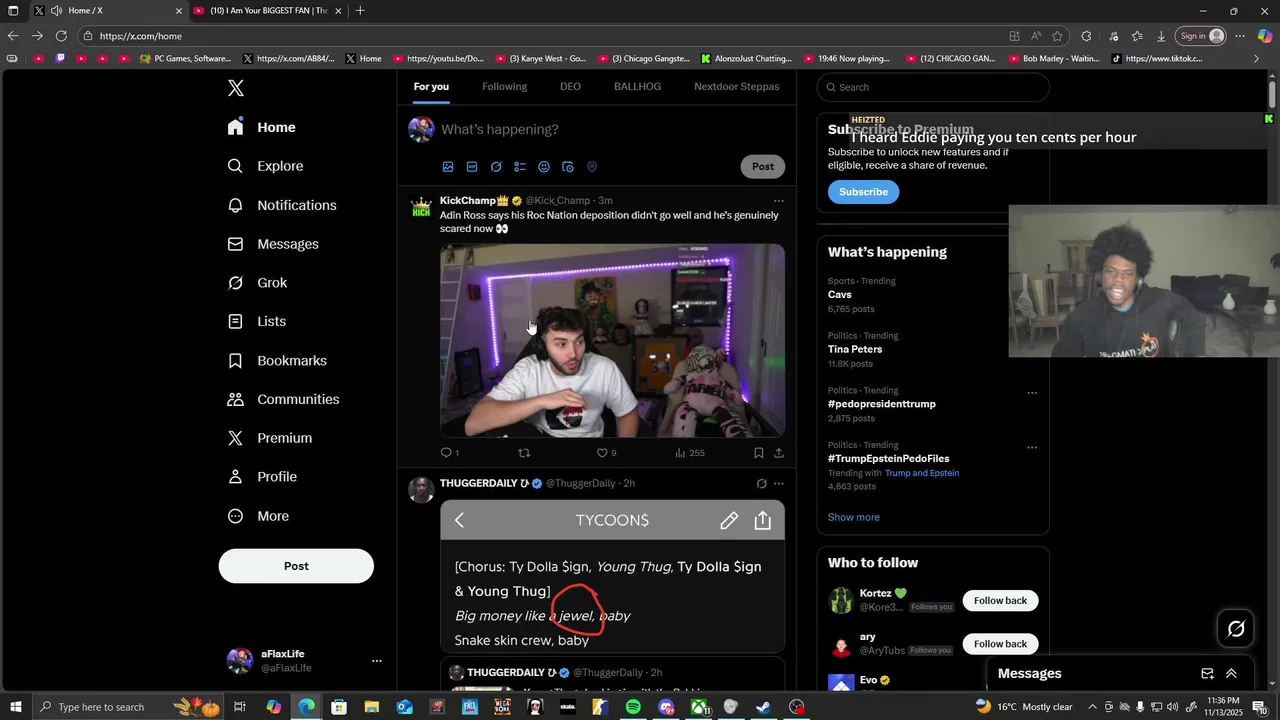Open the tiktok.com bookmark
Viewport: 1280px width, 720px height.
pos(1156,59)
